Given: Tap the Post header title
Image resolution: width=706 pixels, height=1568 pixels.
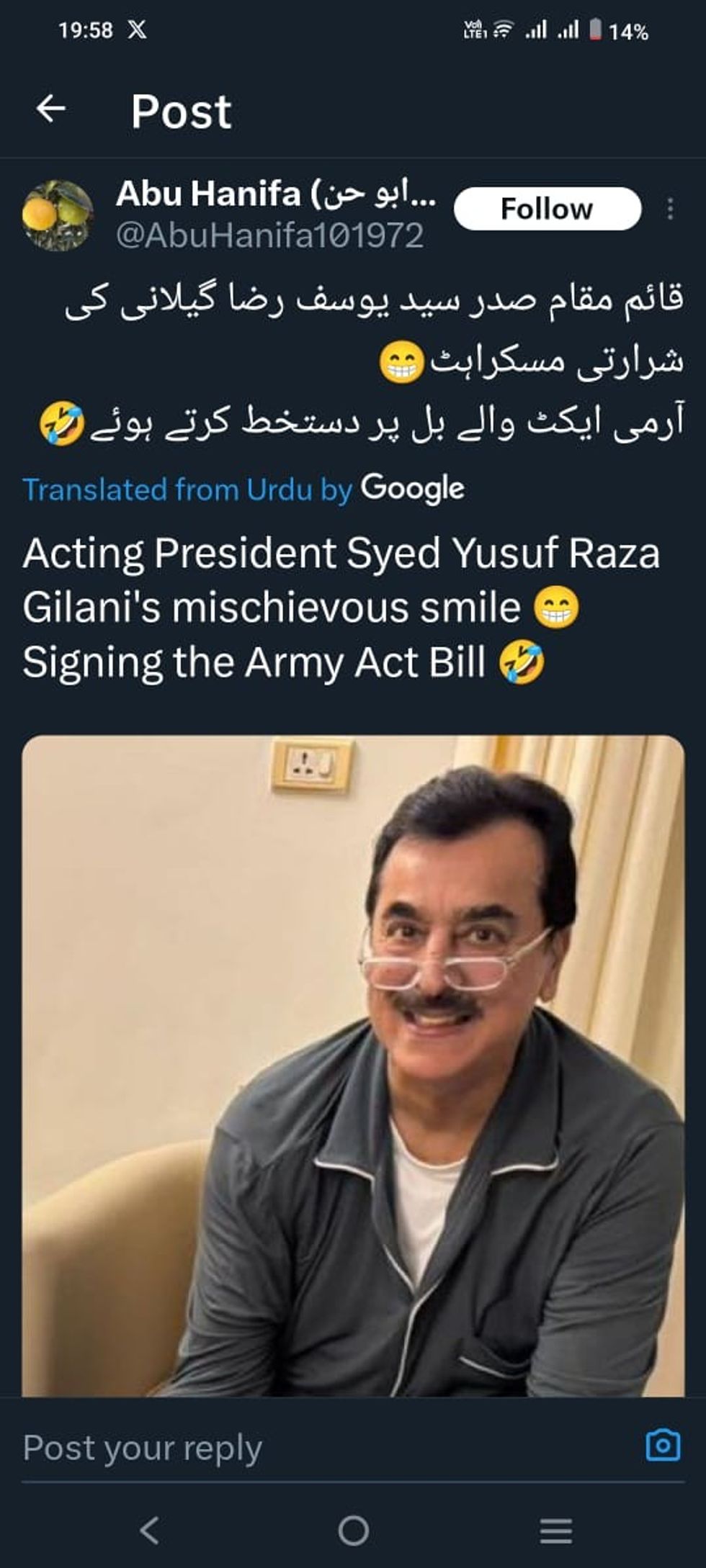Looking at the screenshot, I should pyautogui.click(x=182, y=112).
